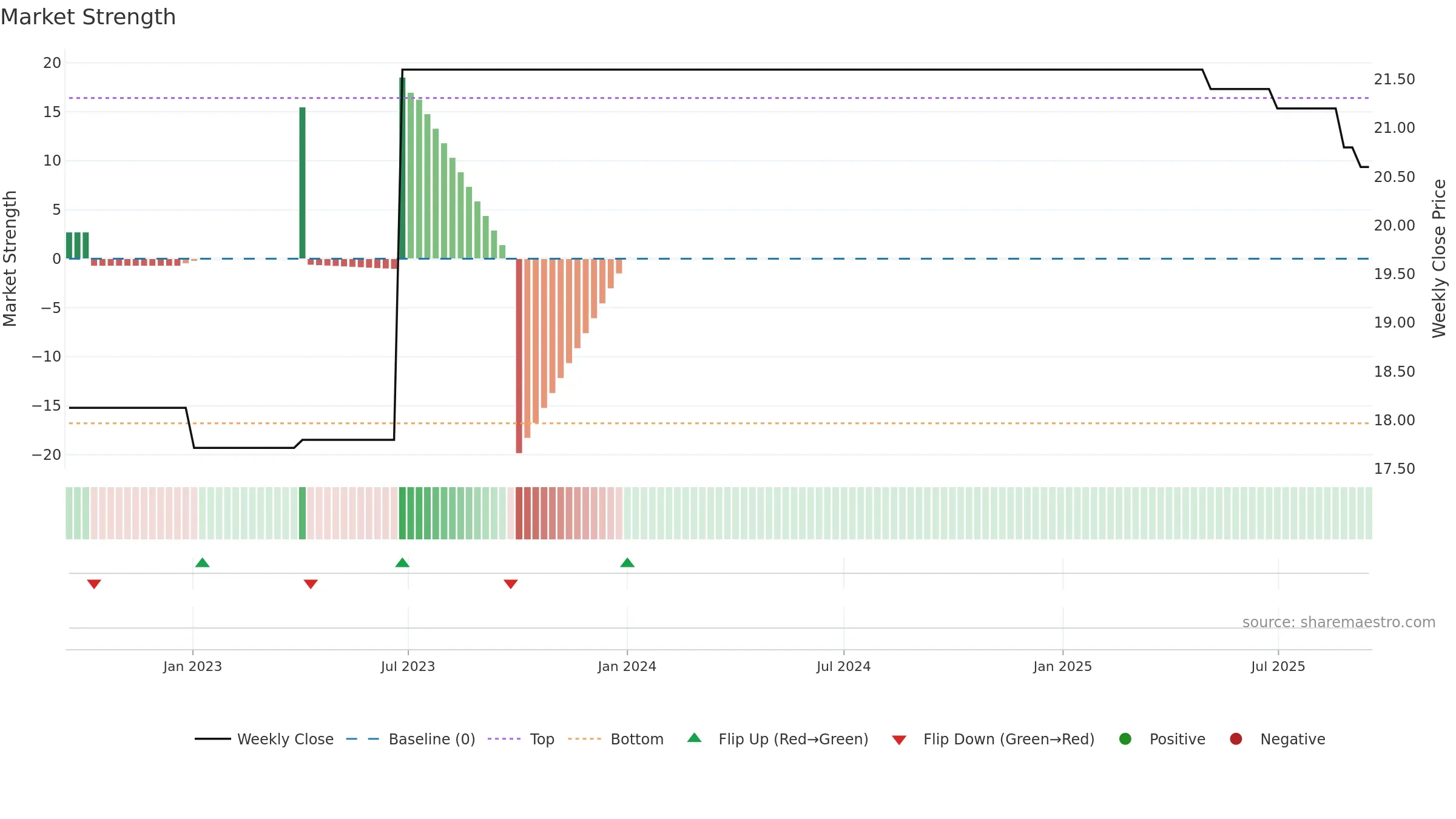Click the Jul 2024 axis label

tap(843, 667)
